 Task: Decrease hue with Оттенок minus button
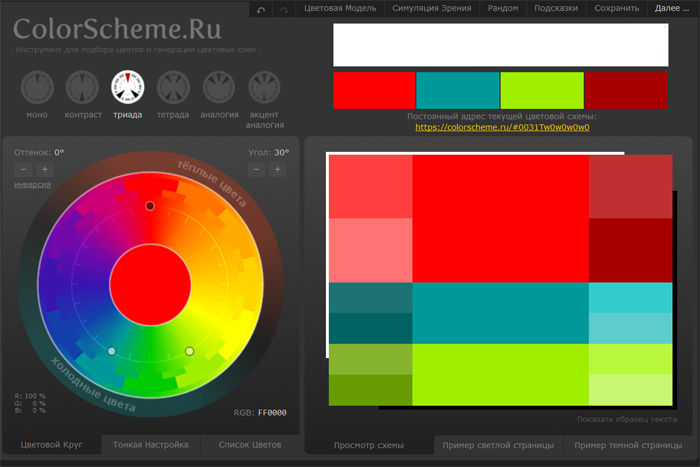pos(24,169)
